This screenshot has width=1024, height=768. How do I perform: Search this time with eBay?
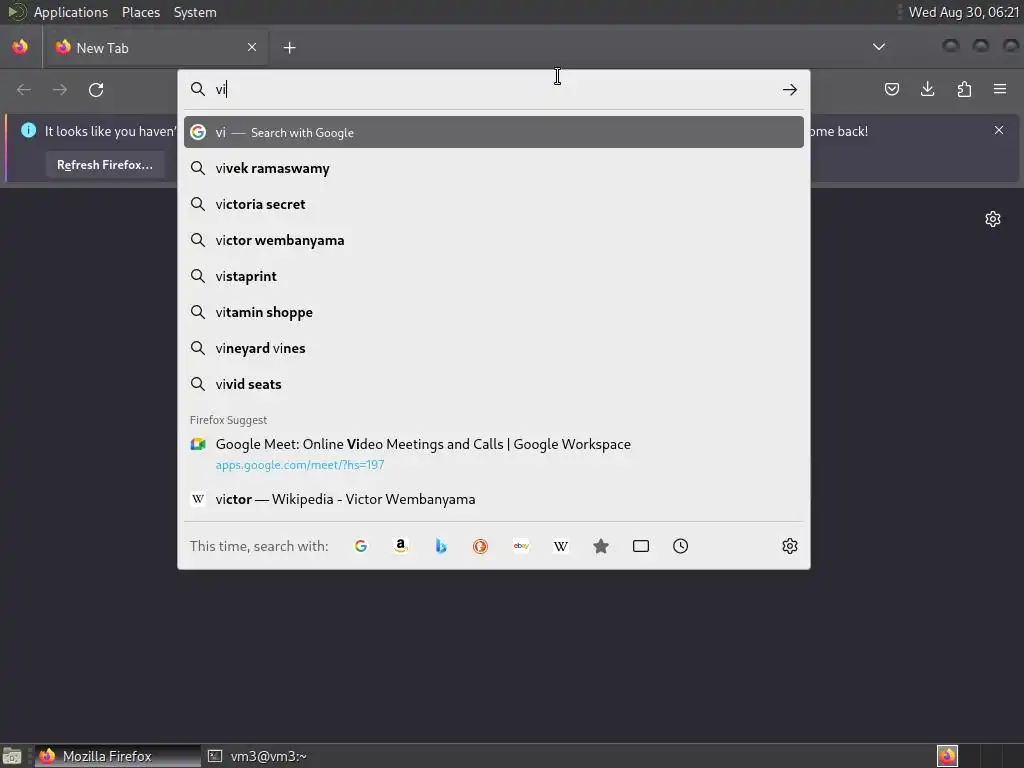pyautogui.click(x=520, y=546)
